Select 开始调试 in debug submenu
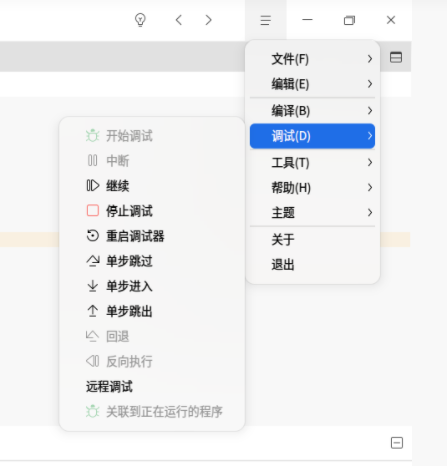The width and height of the screenshot is (447, 466). [152, 136]
